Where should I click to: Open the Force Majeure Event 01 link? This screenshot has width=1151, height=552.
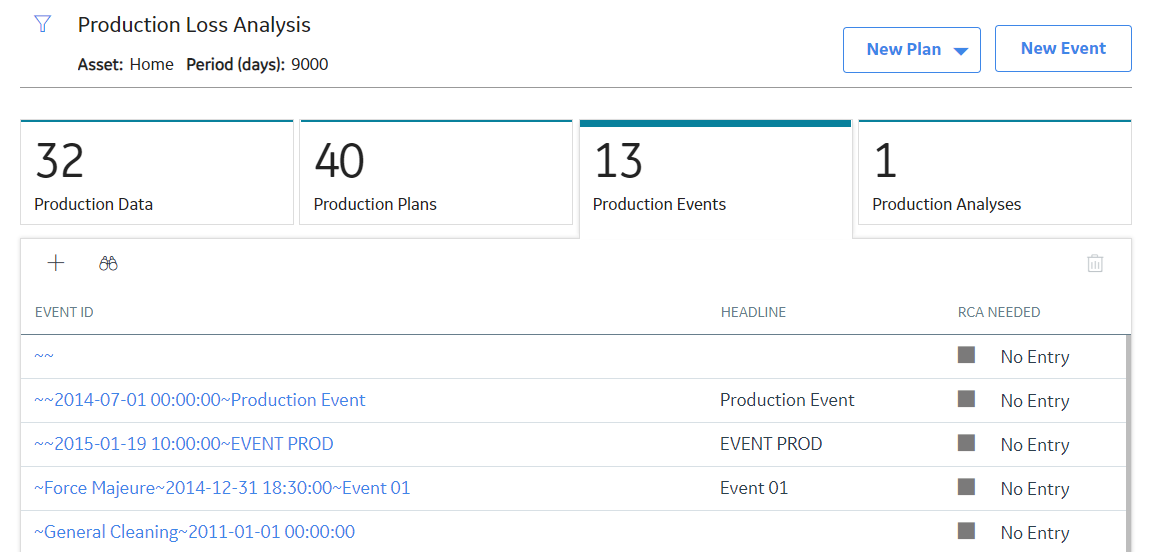tap(222, 488)
